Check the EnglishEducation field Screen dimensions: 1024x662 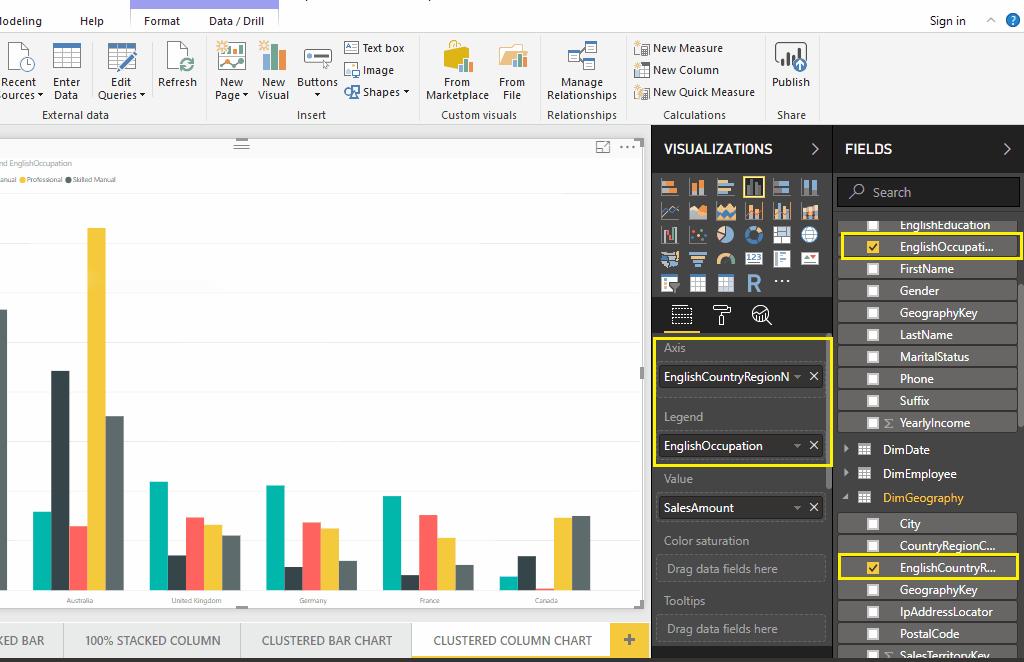pos(872,226)
